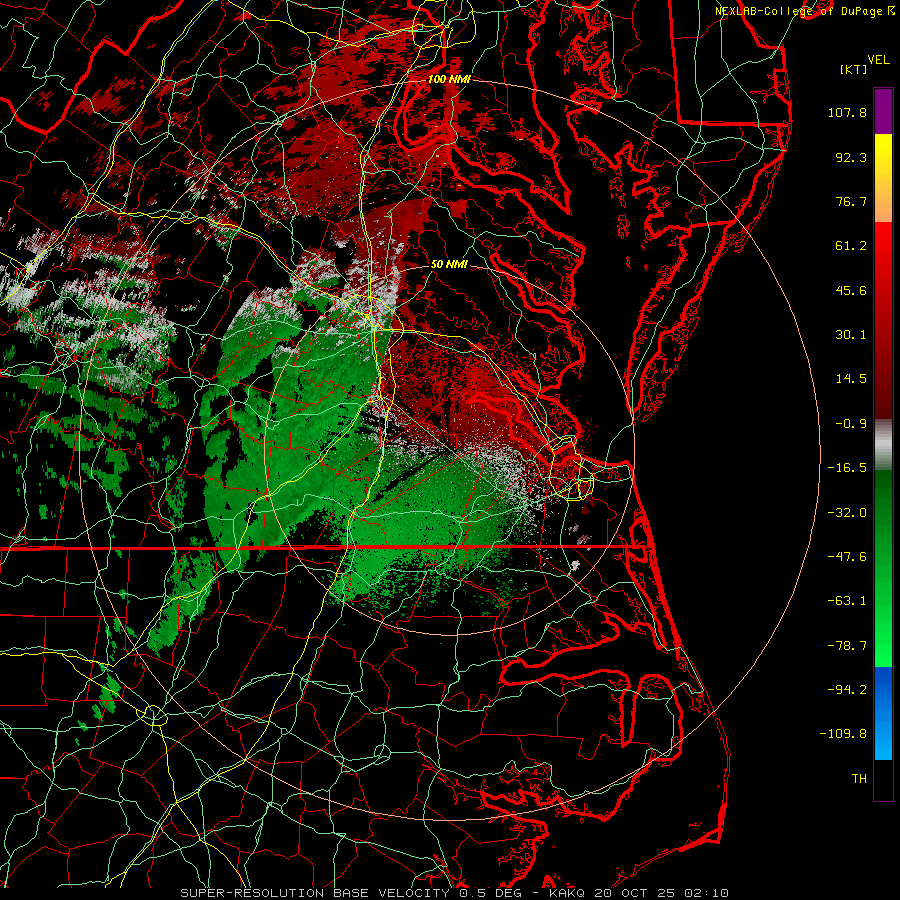Click the 50 NMI range ring label
Screen dimensions: 900x900
tap(449, 264)
